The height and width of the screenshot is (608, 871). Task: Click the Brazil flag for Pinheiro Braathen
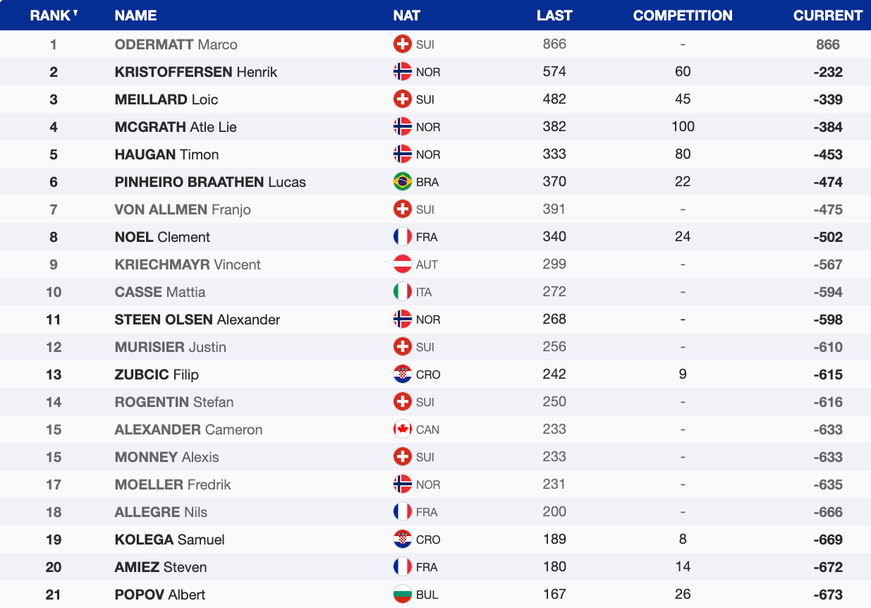coord(402,182)
